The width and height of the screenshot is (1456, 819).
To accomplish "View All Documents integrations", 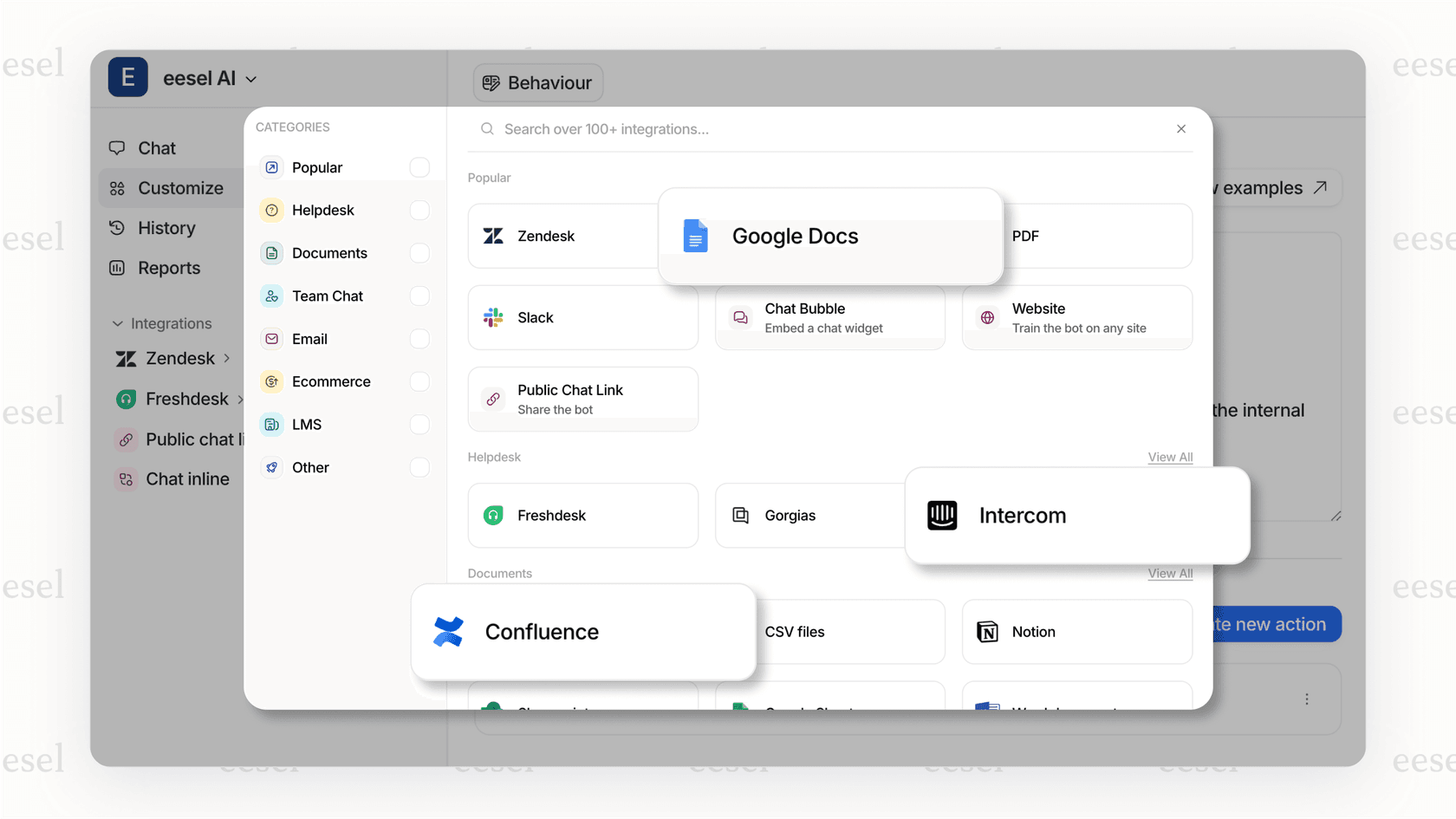I will [1170, 573].
